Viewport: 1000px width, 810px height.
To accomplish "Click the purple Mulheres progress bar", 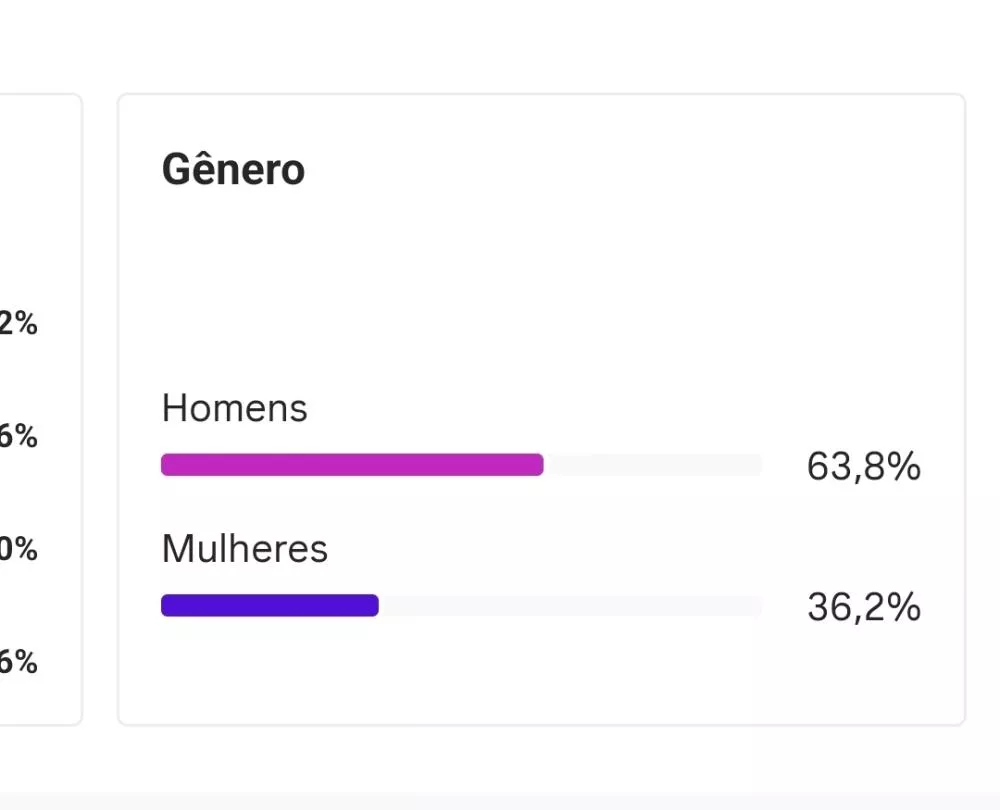I will (x=269, y=606).
